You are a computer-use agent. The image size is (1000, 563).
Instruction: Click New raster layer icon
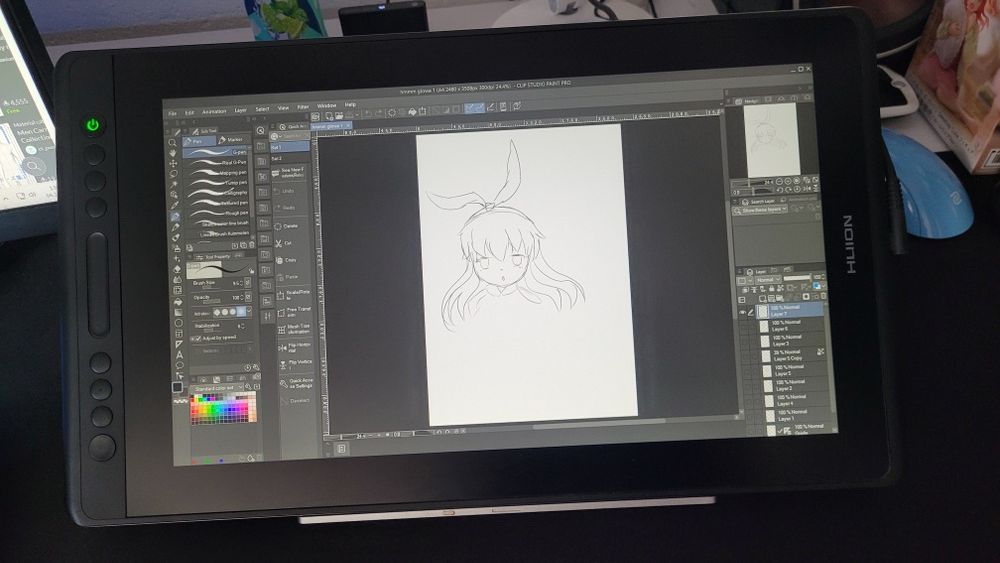(763, 298)
